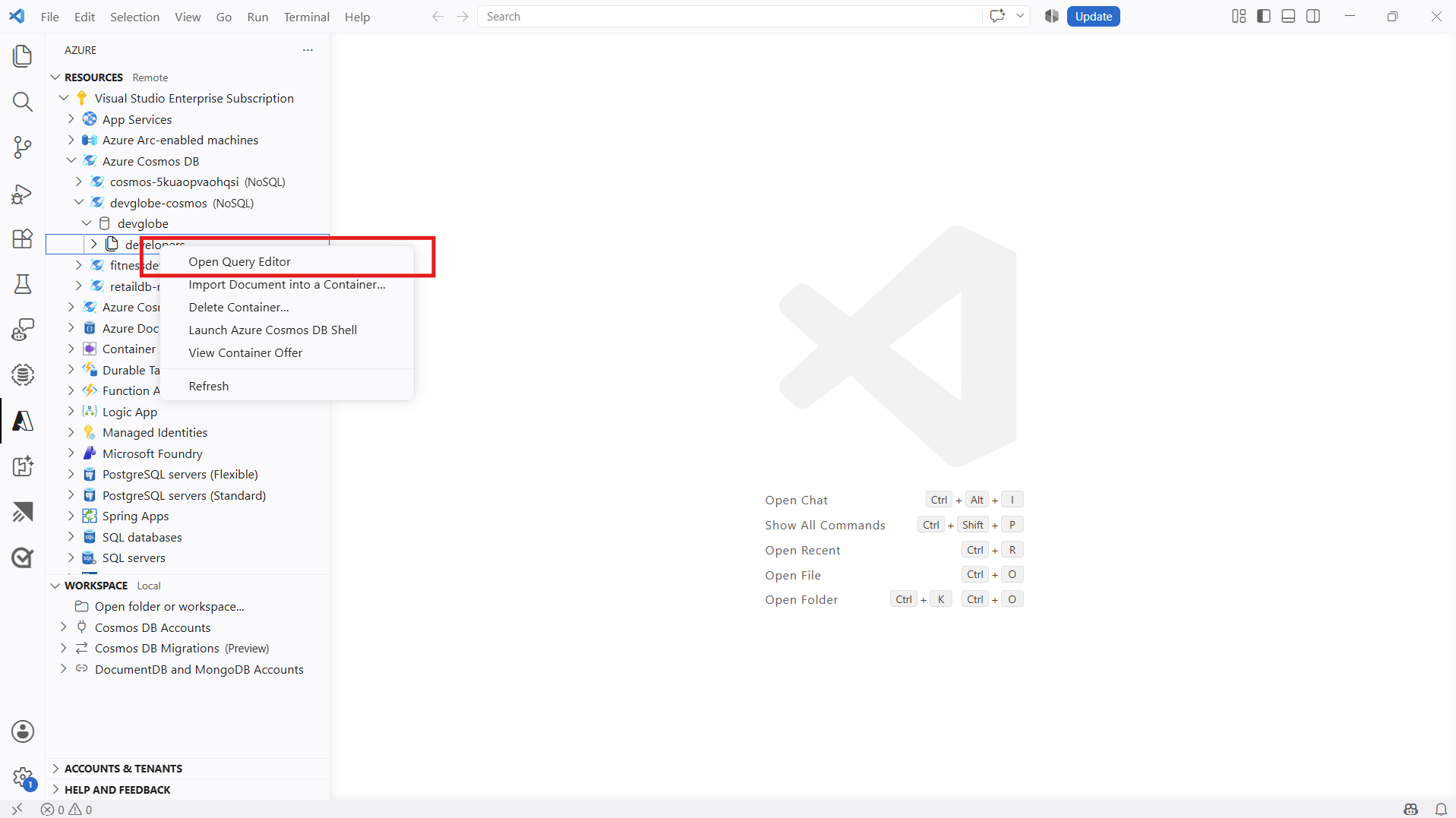Screen dimensions: 1456x818
Task: Open the Accounts profile icon
Action: point(23,731)
